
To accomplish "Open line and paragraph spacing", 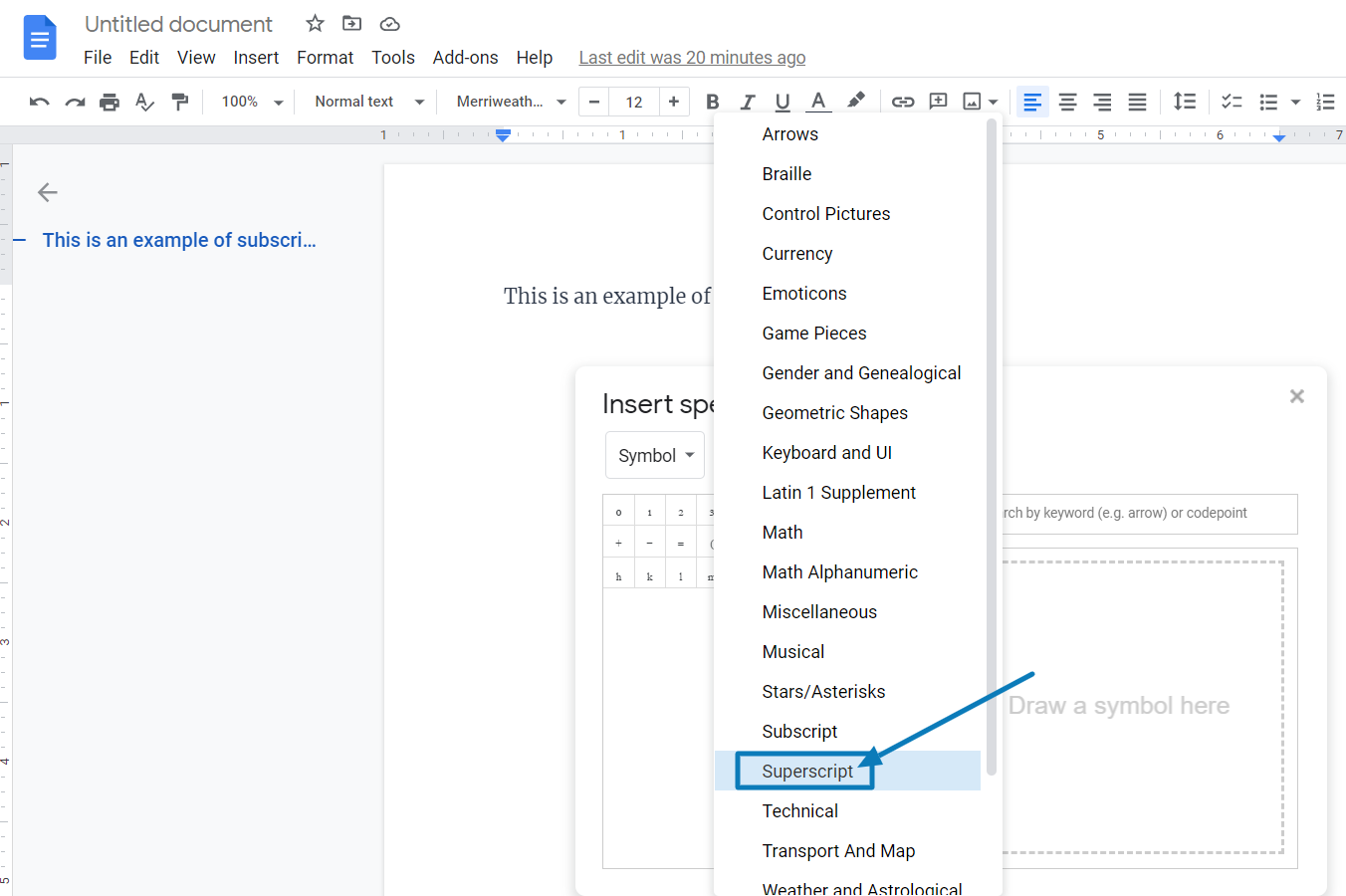I will click(1185, 102).
